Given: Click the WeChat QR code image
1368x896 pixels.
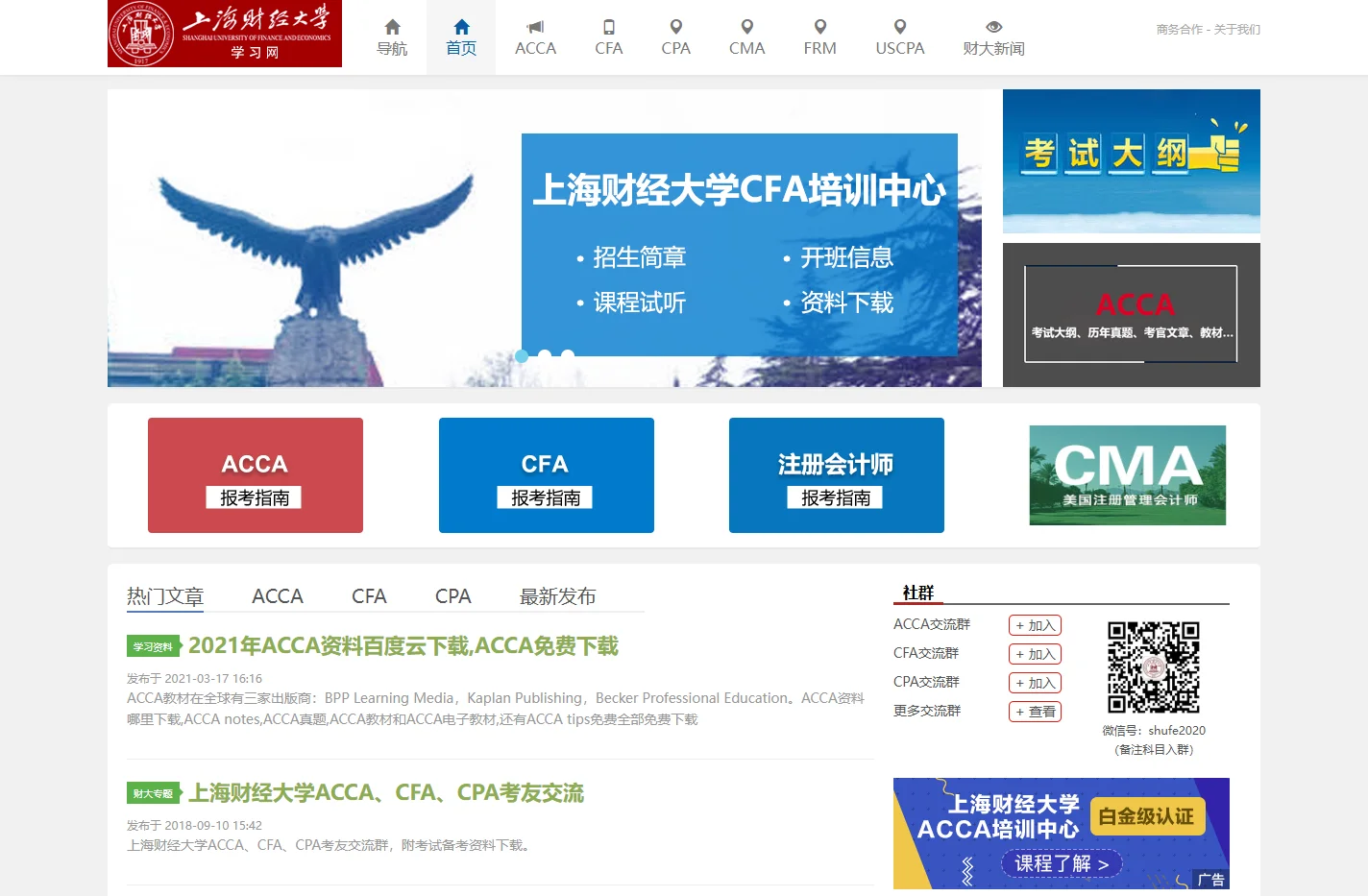Looking at the screenshot, I should 1154,667.
